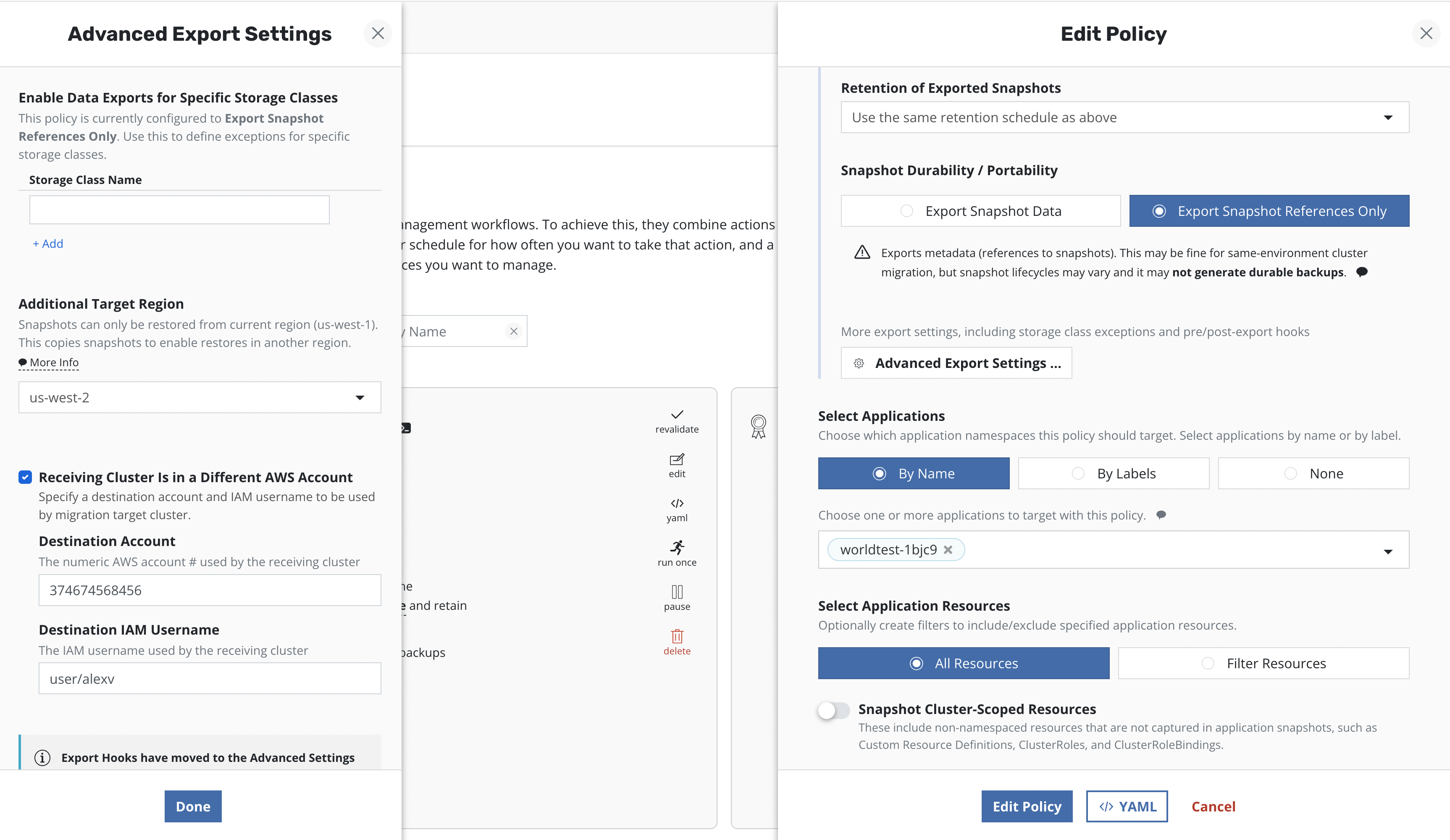The image size is (1450, 840).
Task: Toggle Snapshot Cluster-Scoped Resources switch
Action: pyautogui.click(x=833, y=710)
